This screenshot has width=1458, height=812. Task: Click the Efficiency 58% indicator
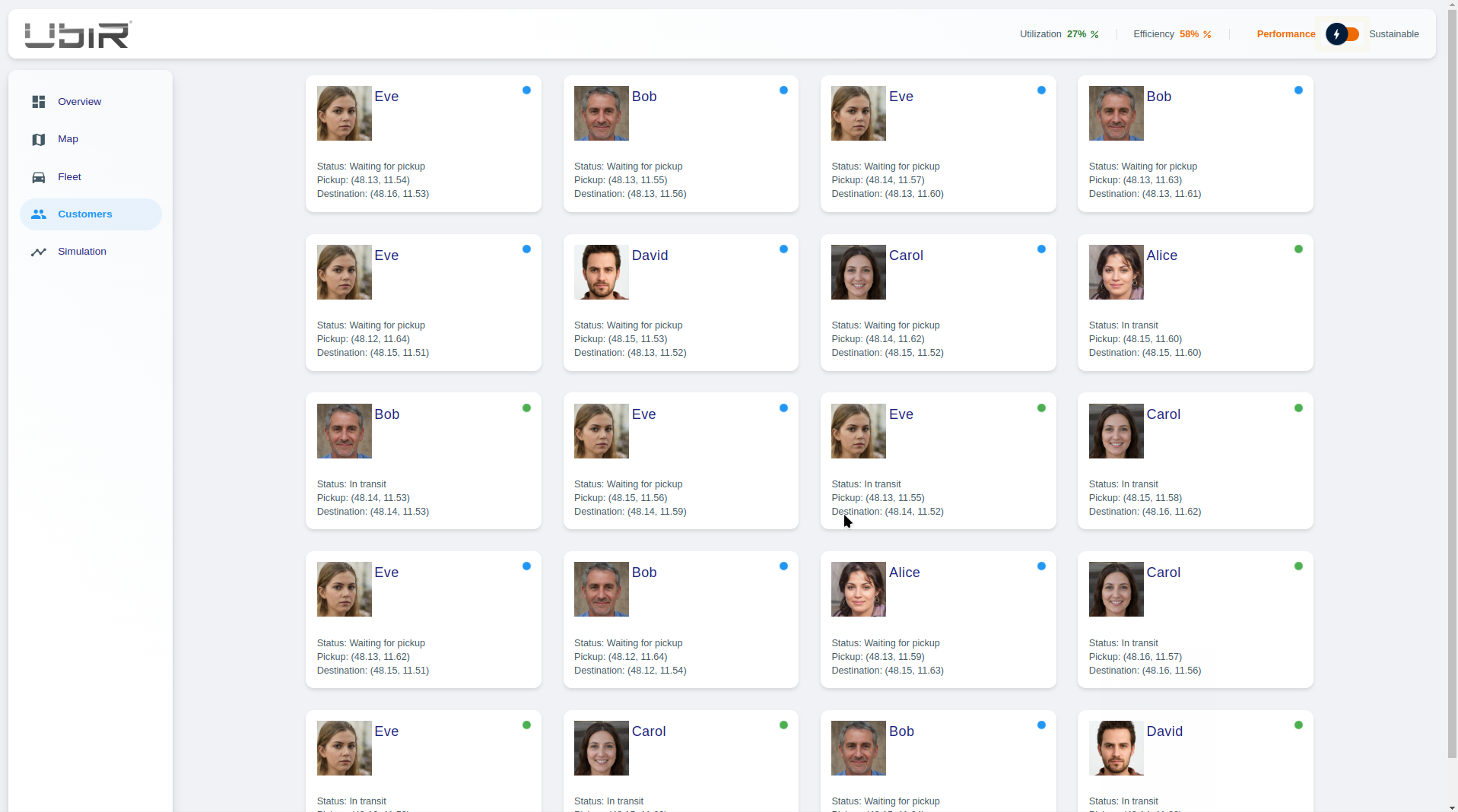coord(1172,34)
